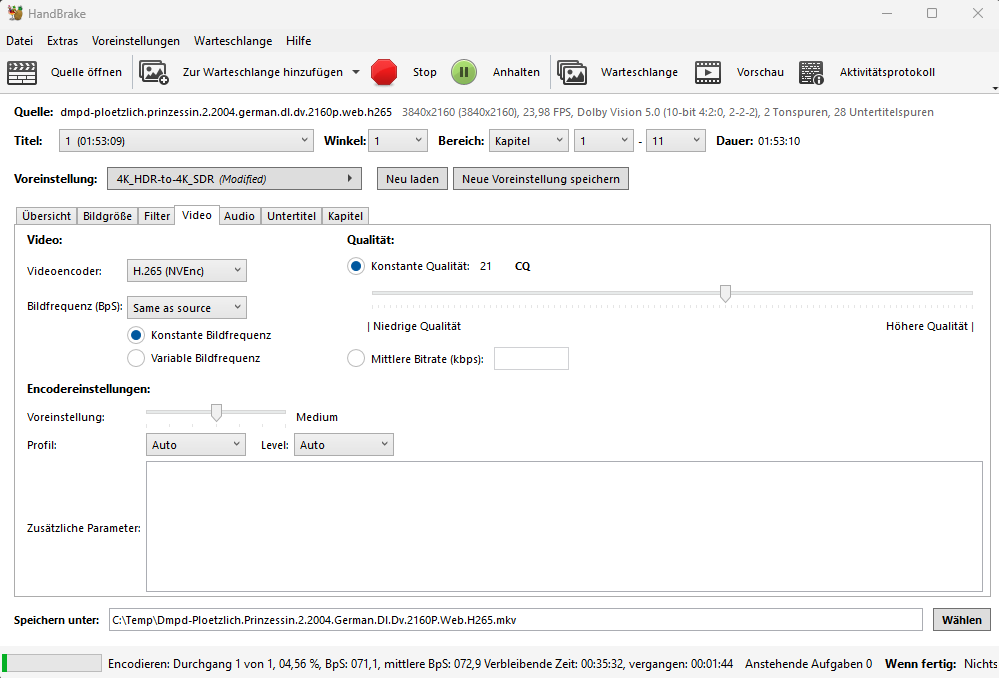999x678 pixels.
Task: Click the red Stop octagon icon
Action: tap(384, 72)
